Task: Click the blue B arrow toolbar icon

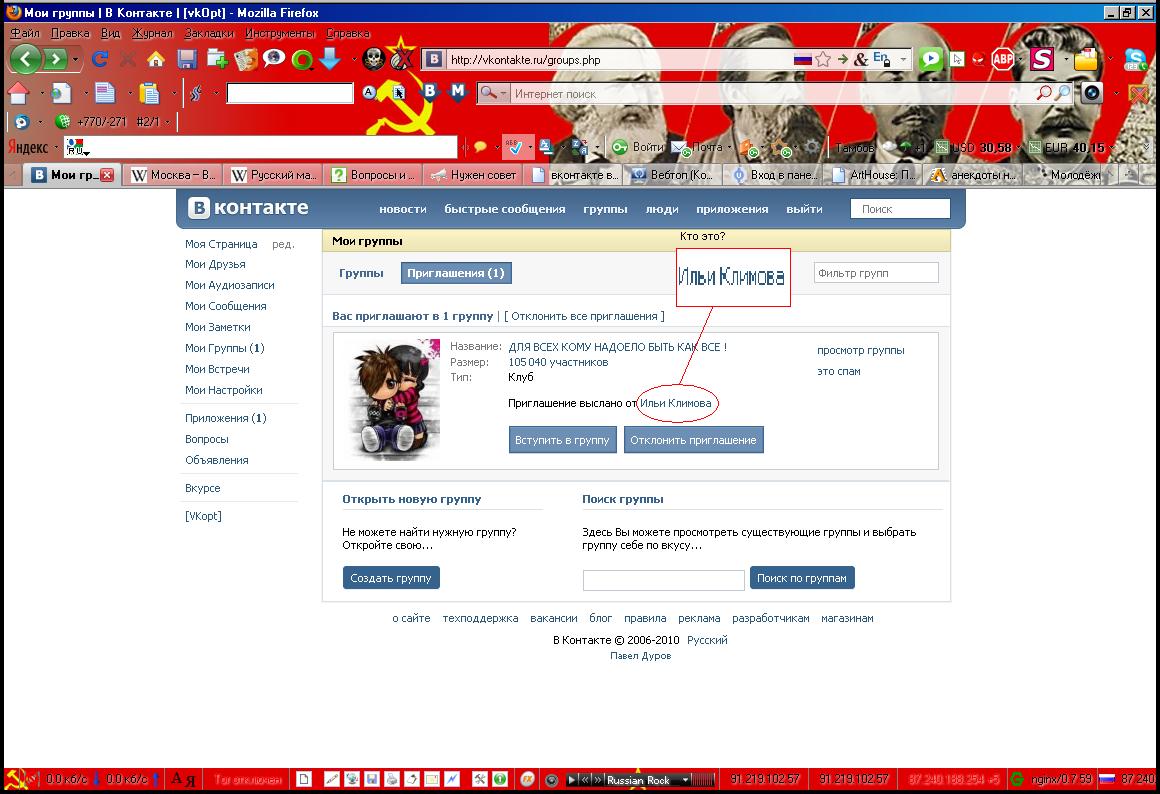Action: pos(429,92)
